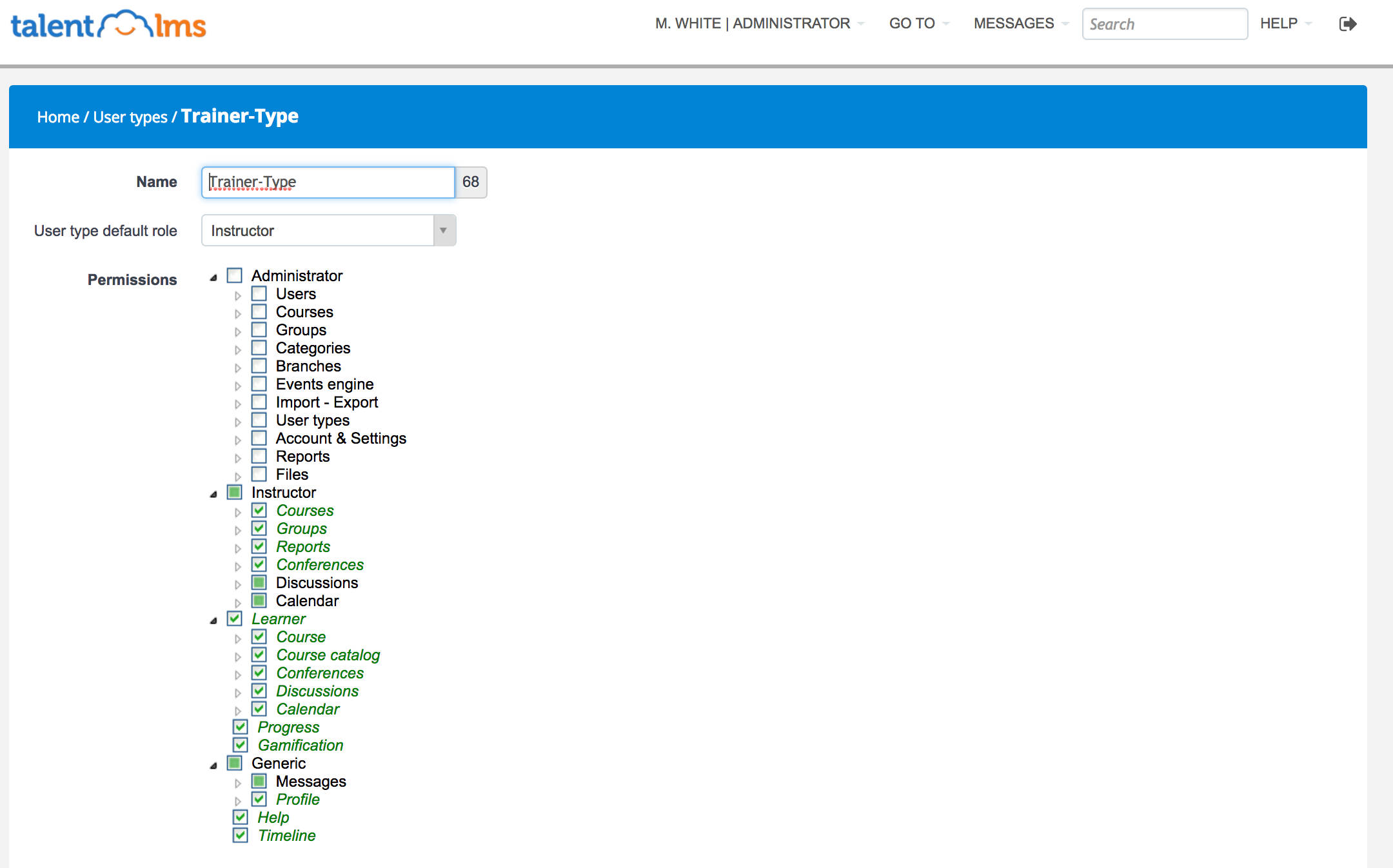Screen dimensions: 1393x868
Task: Go to User types breadcrumb link
Action: [x=130, y=117]
